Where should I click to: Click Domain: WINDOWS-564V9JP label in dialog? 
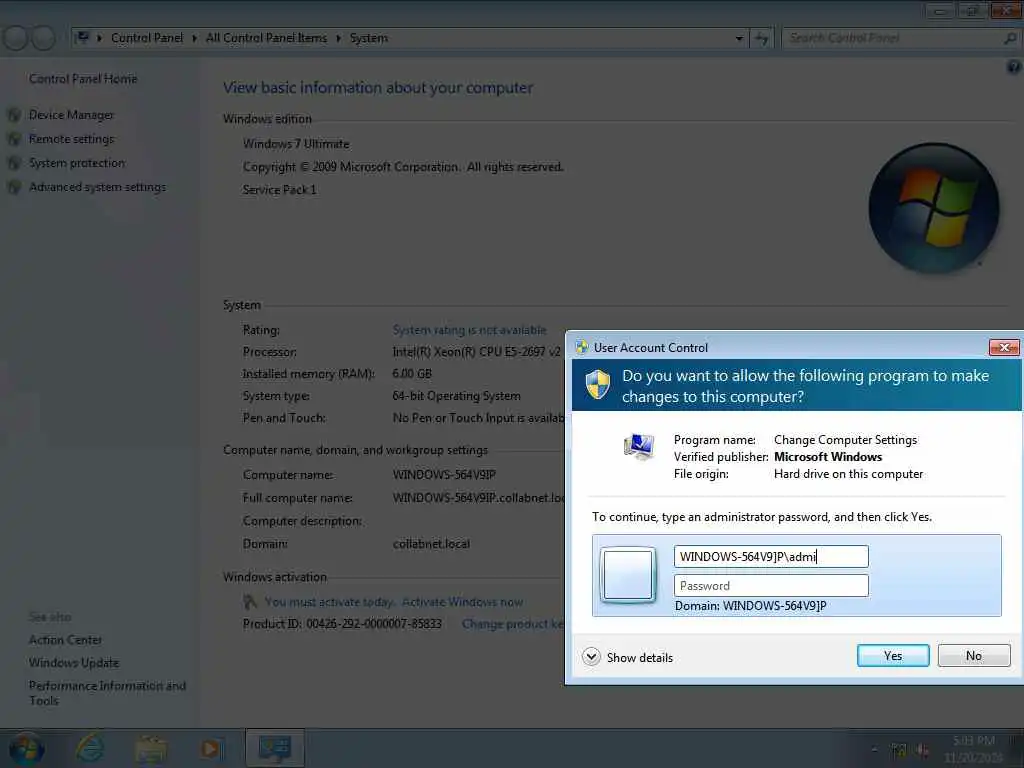(x=750, y=606)
